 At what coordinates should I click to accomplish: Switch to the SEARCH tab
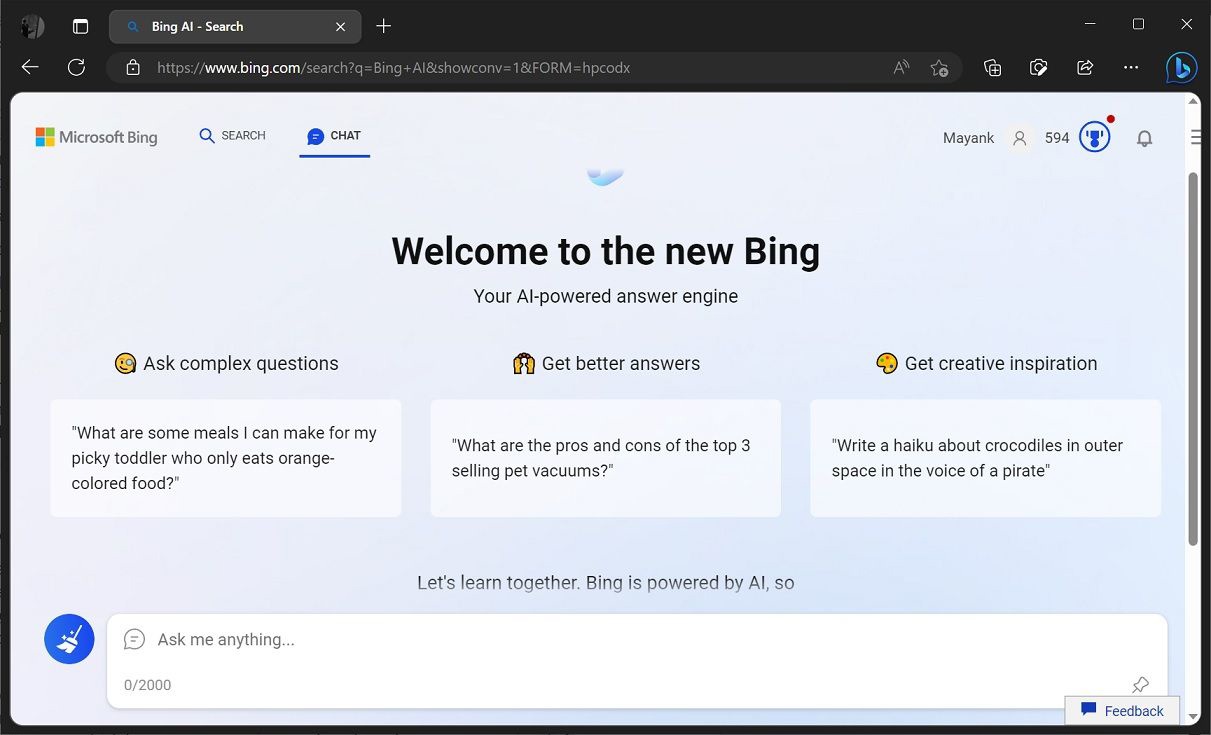[232, 135]
